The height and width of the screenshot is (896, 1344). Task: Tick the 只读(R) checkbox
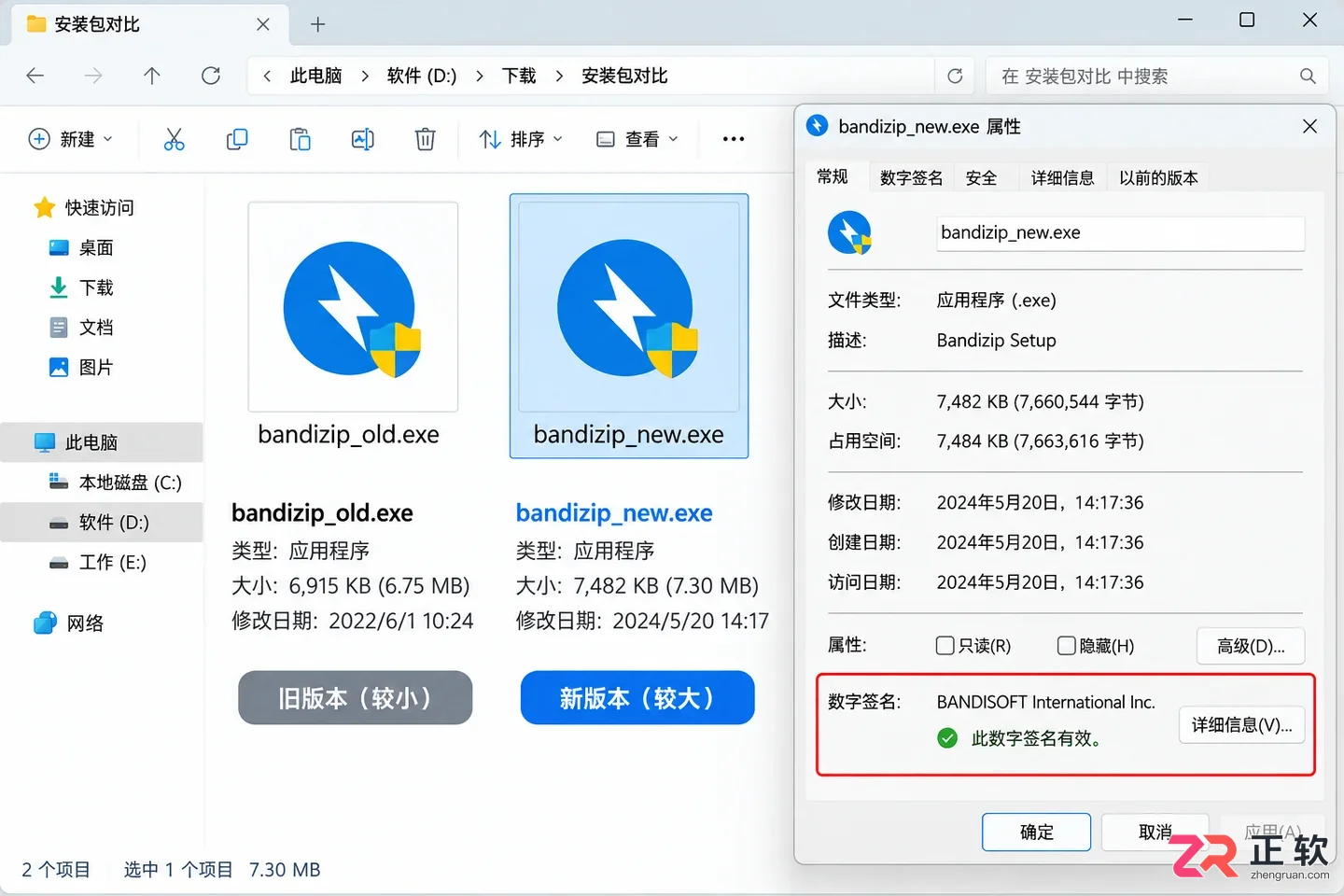pos(945,646)
